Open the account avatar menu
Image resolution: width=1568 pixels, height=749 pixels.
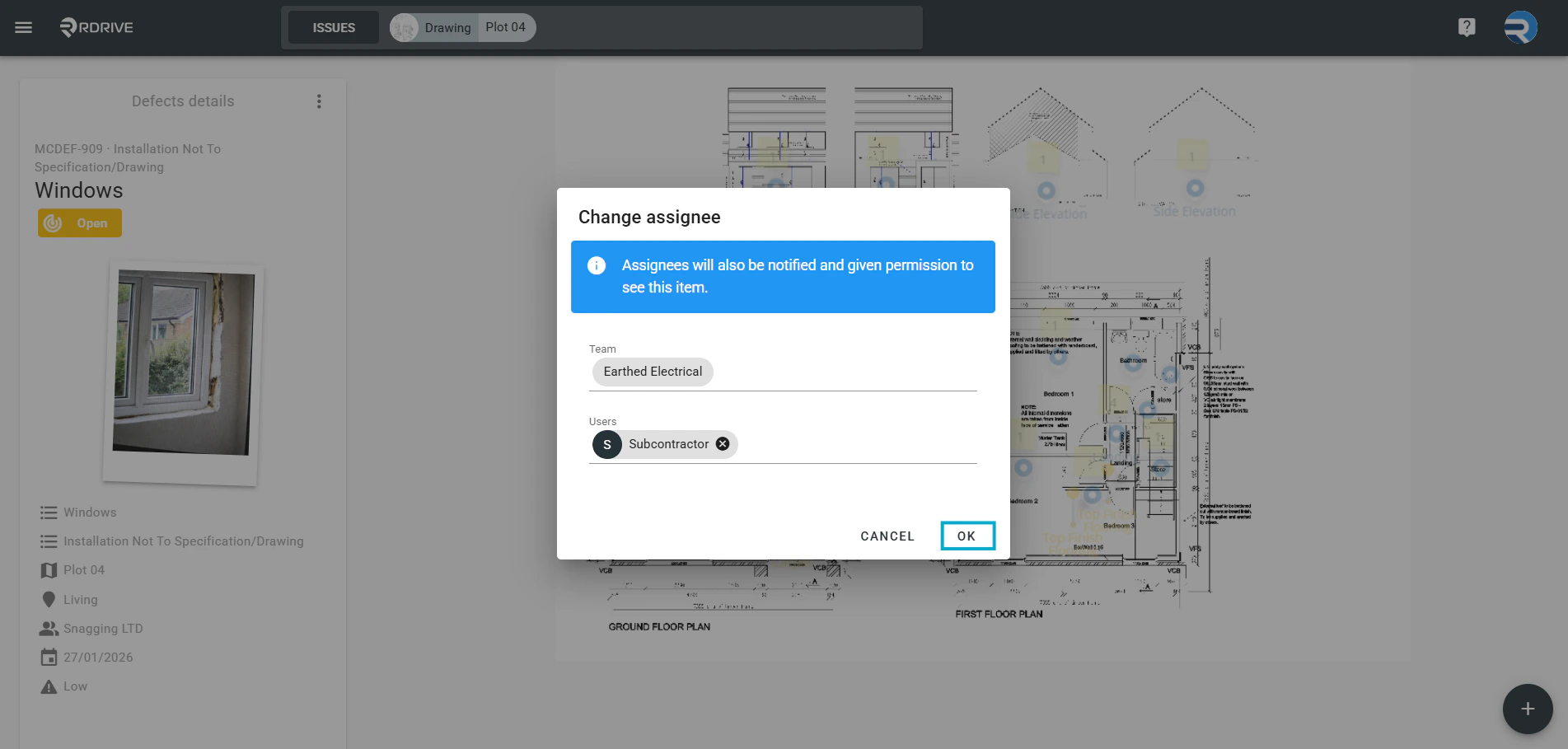coord(1522,26)
